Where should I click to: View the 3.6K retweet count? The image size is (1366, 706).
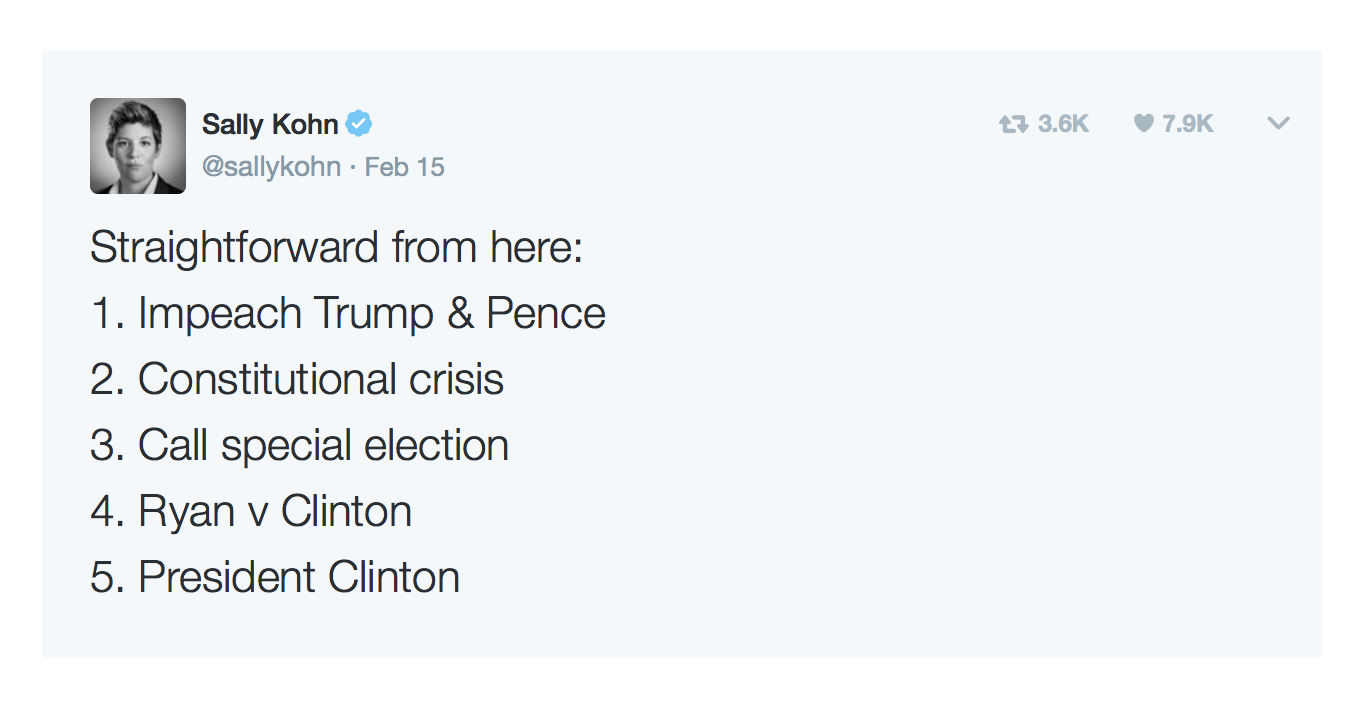(x=1063, y=124)
